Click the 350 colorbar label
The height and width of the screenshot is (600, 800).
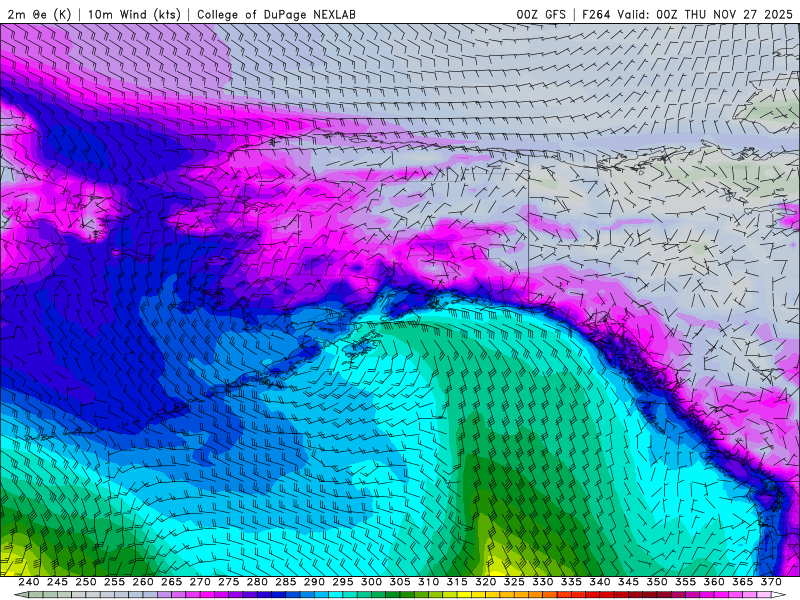pos(657,582)
